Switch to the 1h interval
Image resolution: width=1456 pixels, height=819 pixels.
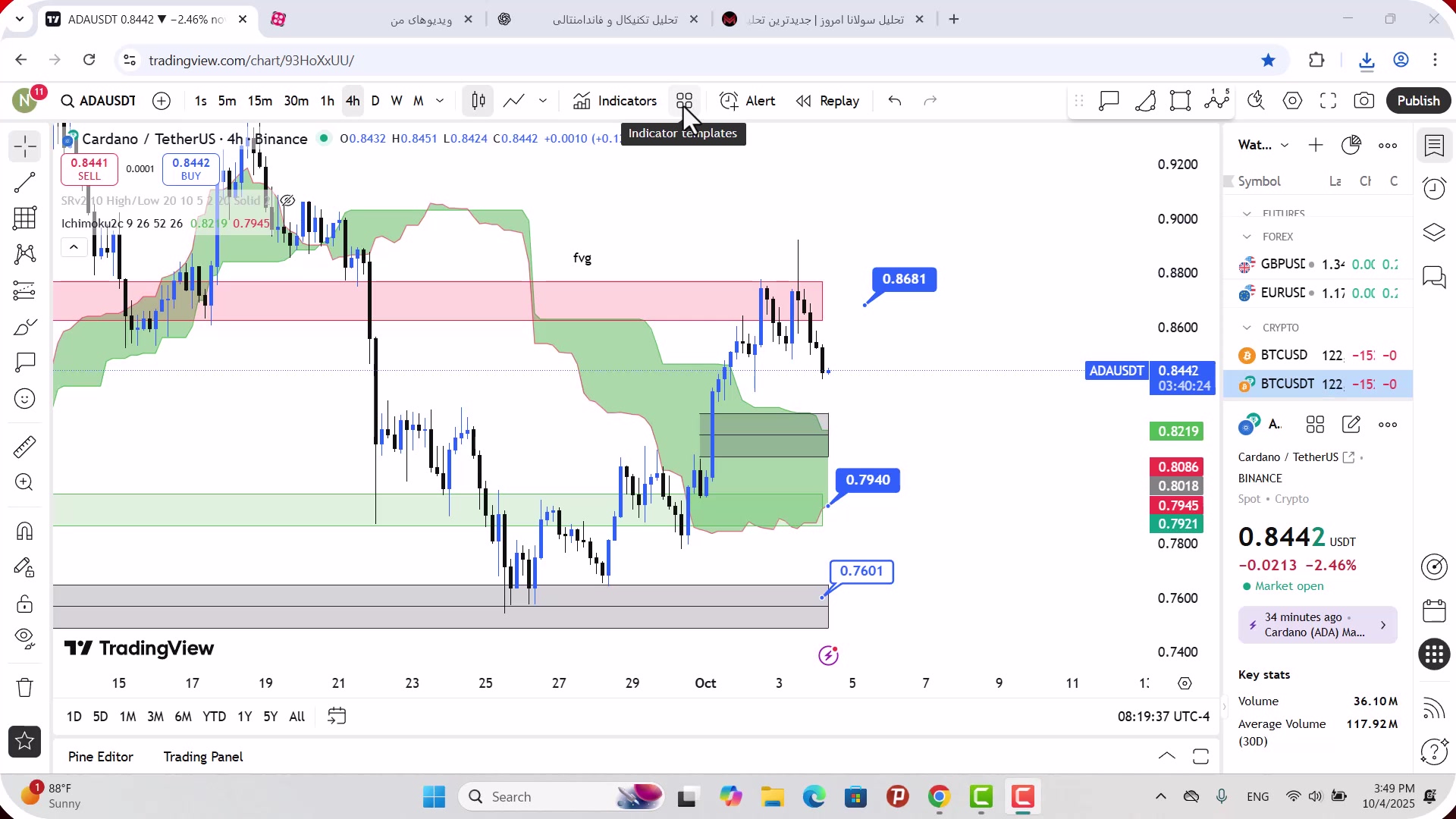[328, 101]
